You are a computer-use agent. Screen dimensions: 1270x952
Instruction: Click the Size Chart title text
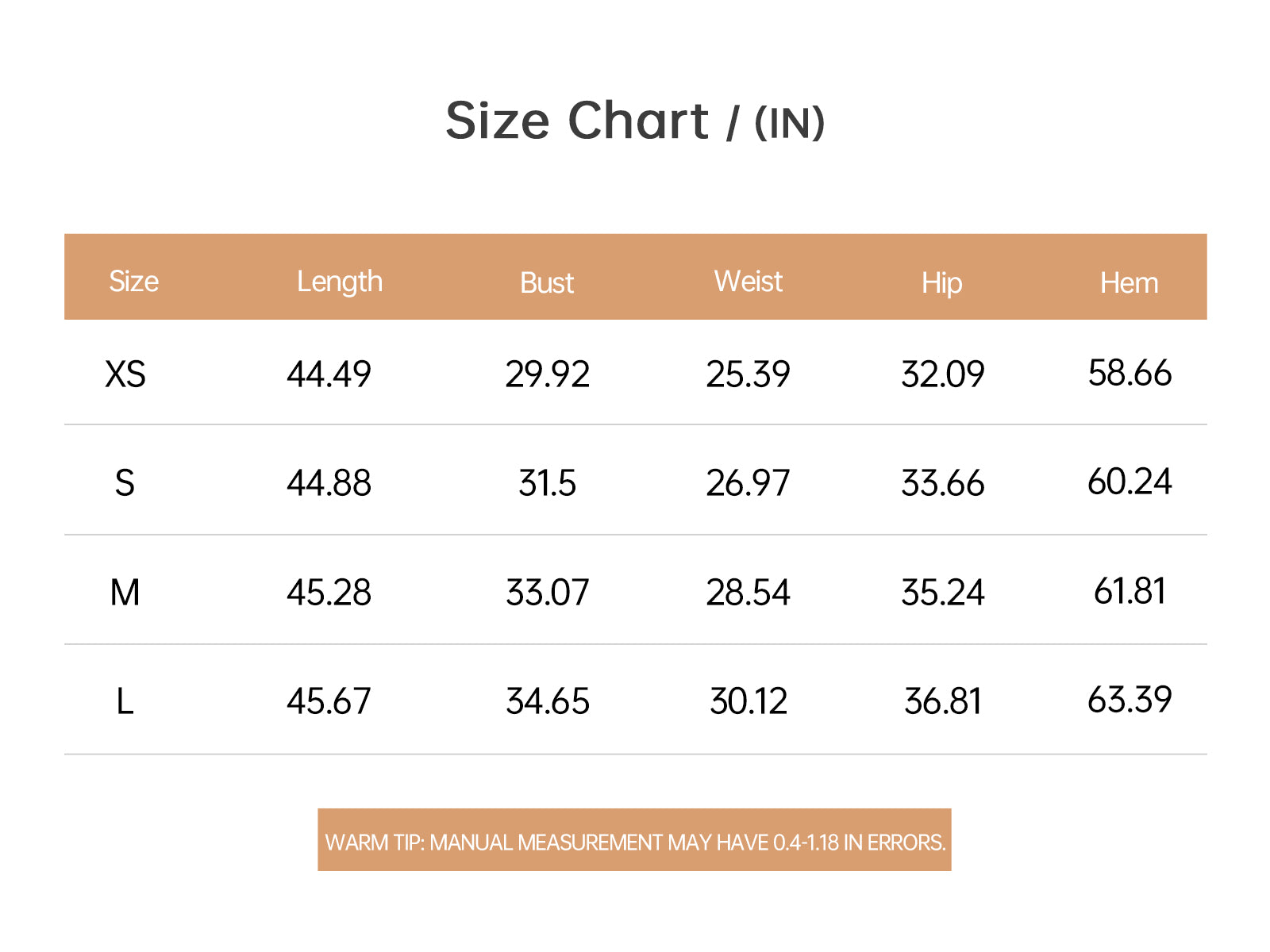coord(634,121)
